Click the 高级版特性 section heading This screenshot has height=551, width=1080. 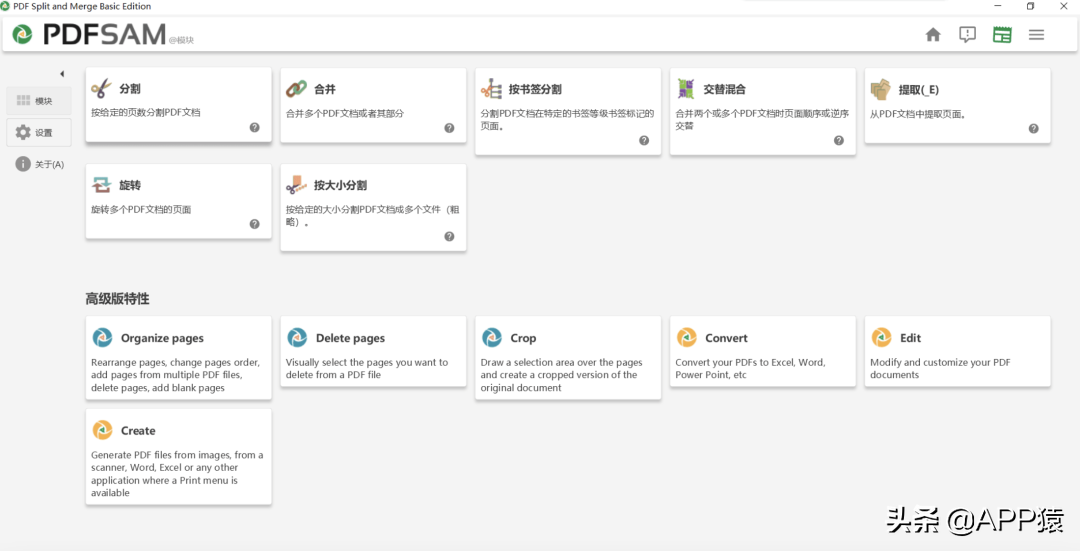pos(117,299)
